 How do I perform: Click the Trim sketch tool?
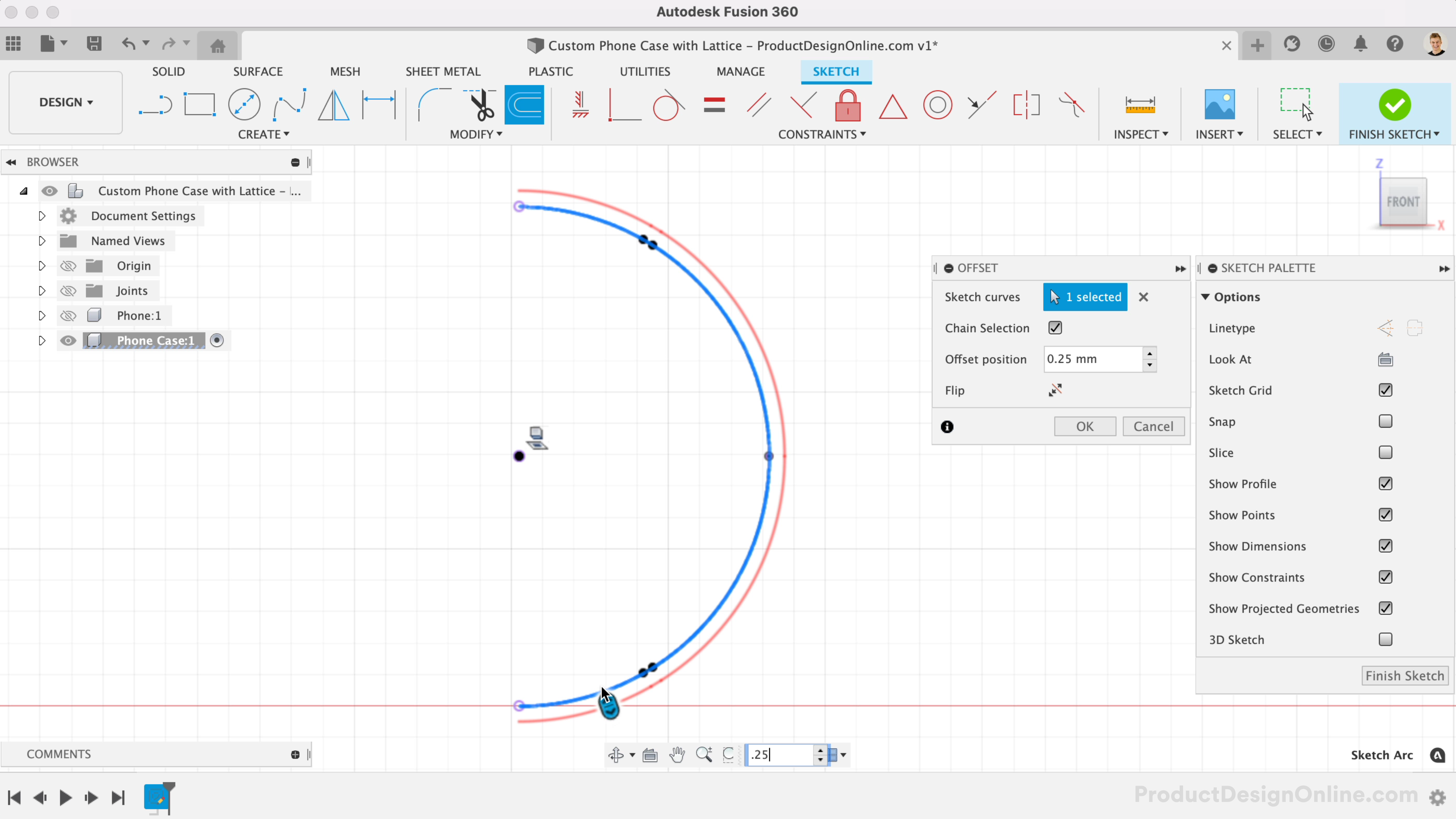(480, 105)
